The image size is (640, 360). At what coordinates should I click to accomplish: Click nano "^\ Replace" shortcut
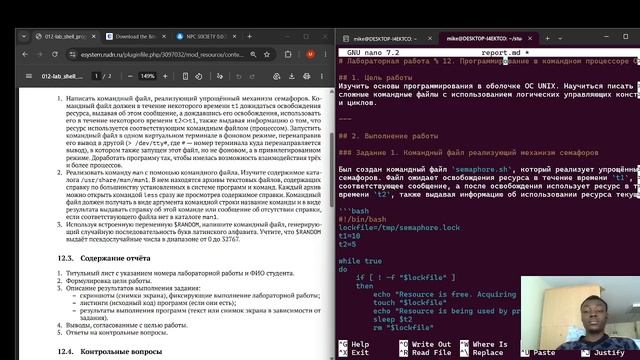click(482, 353)
